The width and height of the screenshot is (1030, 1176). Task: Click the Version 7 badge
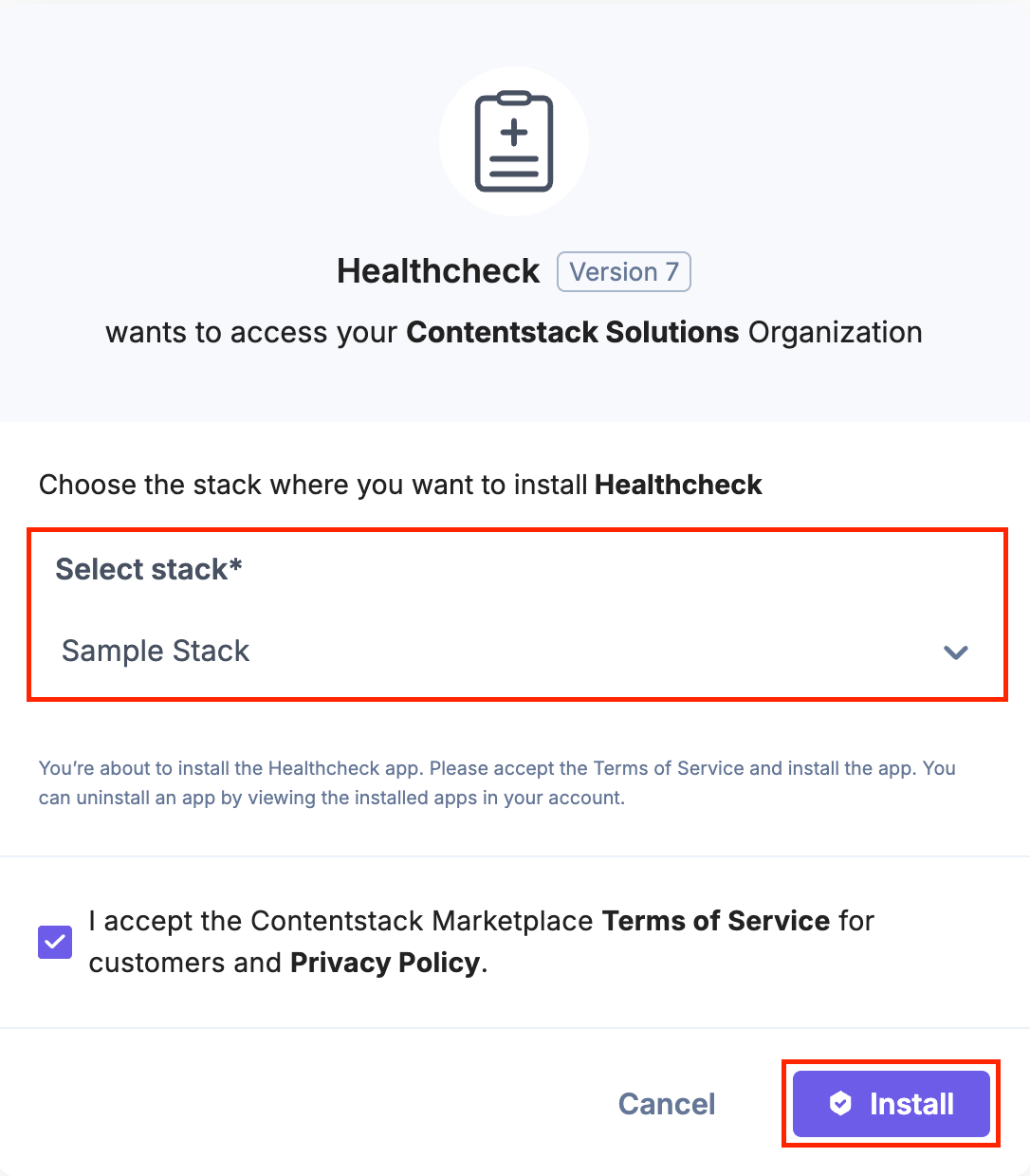coord(623,272)
